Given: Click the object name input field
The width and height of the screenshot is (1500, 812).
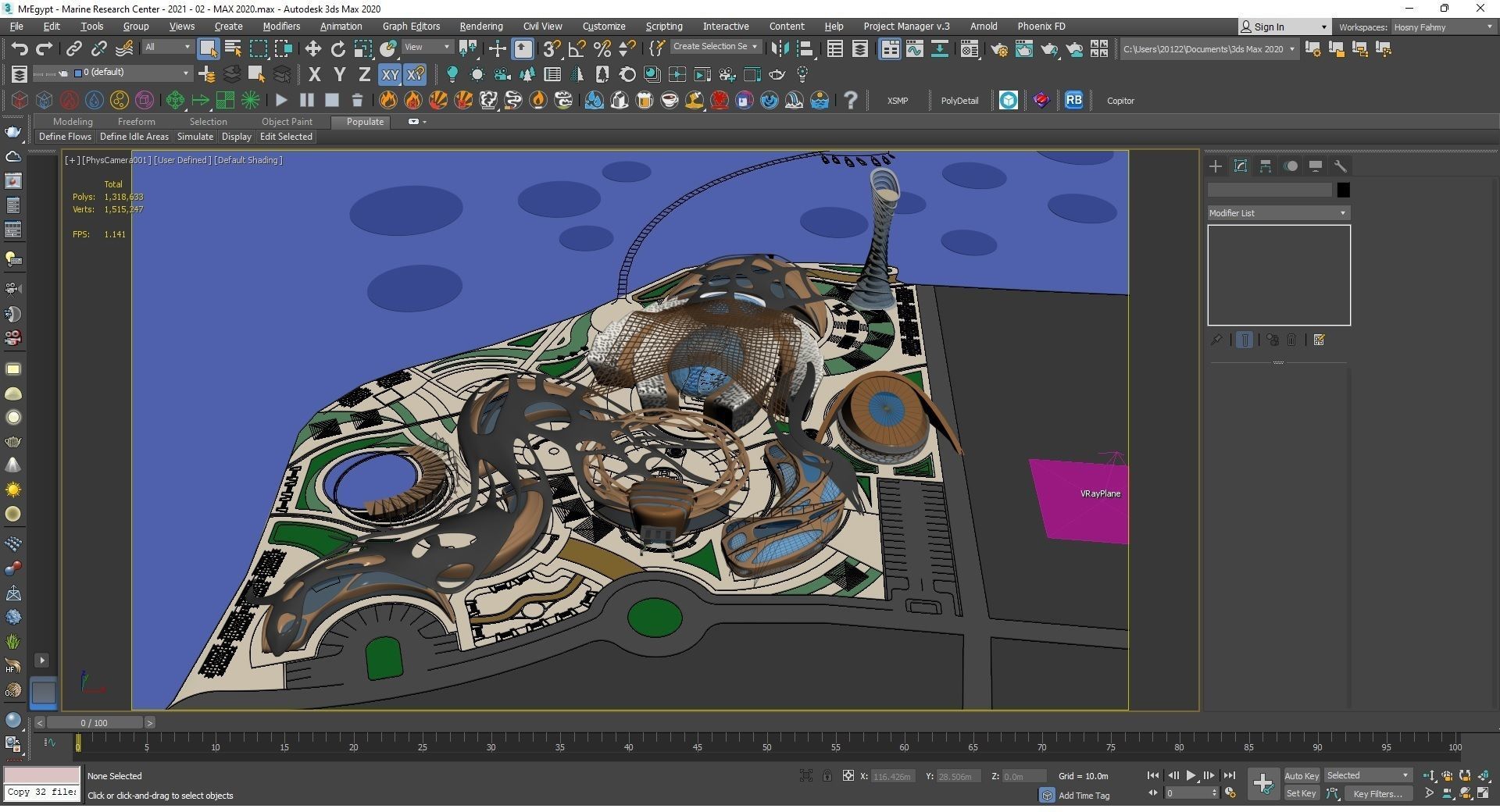Looking at the screenshot, I should (1270, 190).
